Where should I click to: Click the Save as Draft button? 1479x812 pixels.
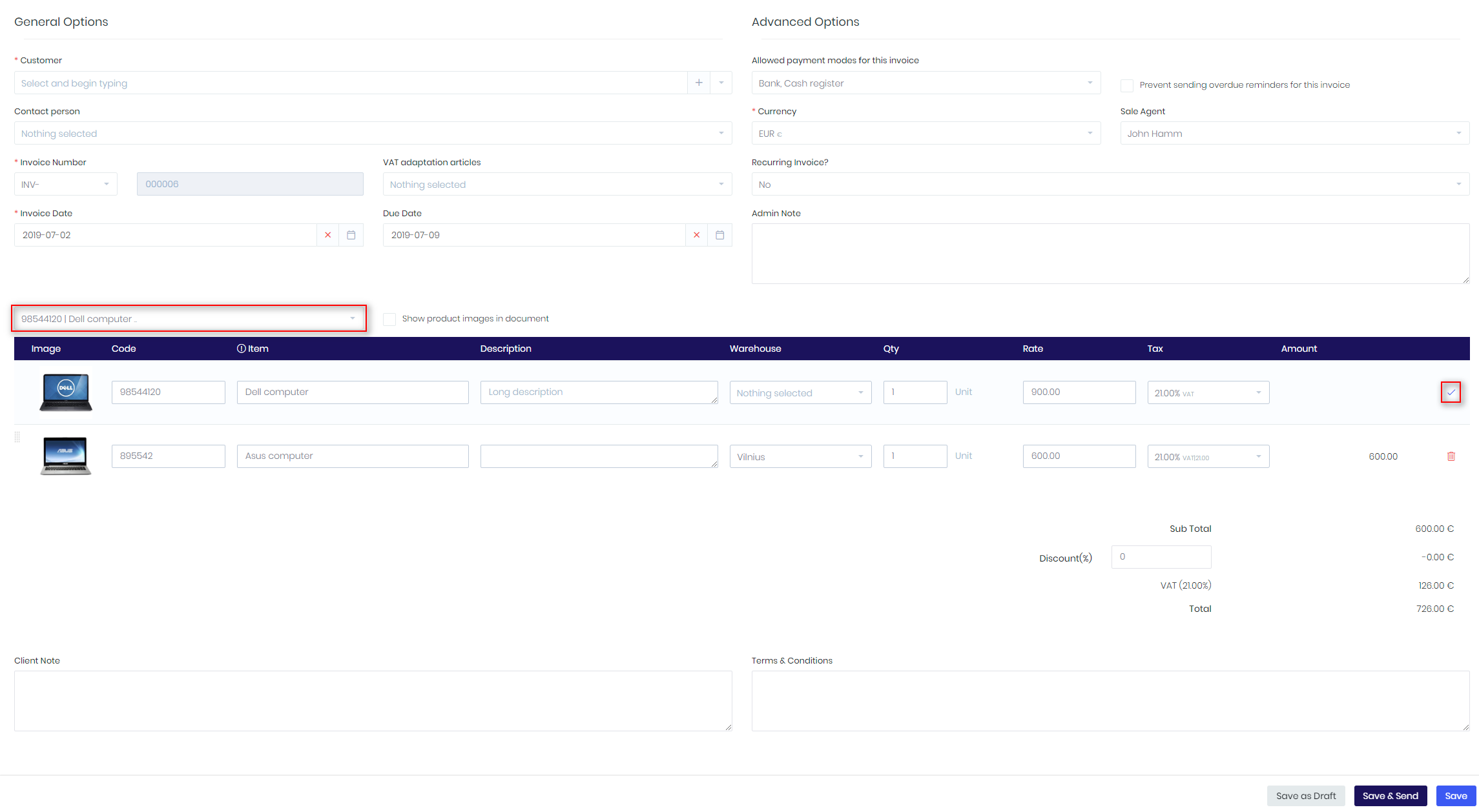point(1305,796)
